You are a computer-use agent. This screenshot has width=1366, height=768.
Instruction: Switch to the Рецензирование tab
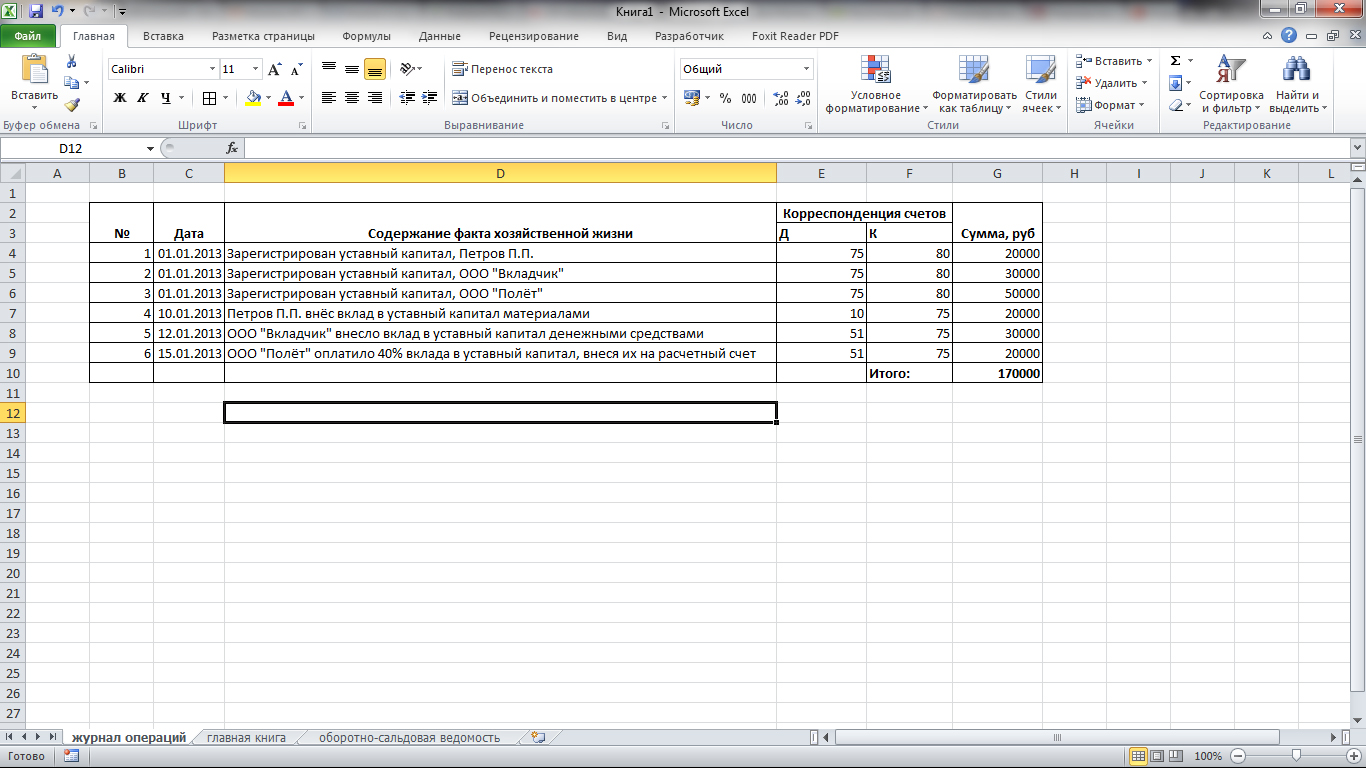point(534,36)
